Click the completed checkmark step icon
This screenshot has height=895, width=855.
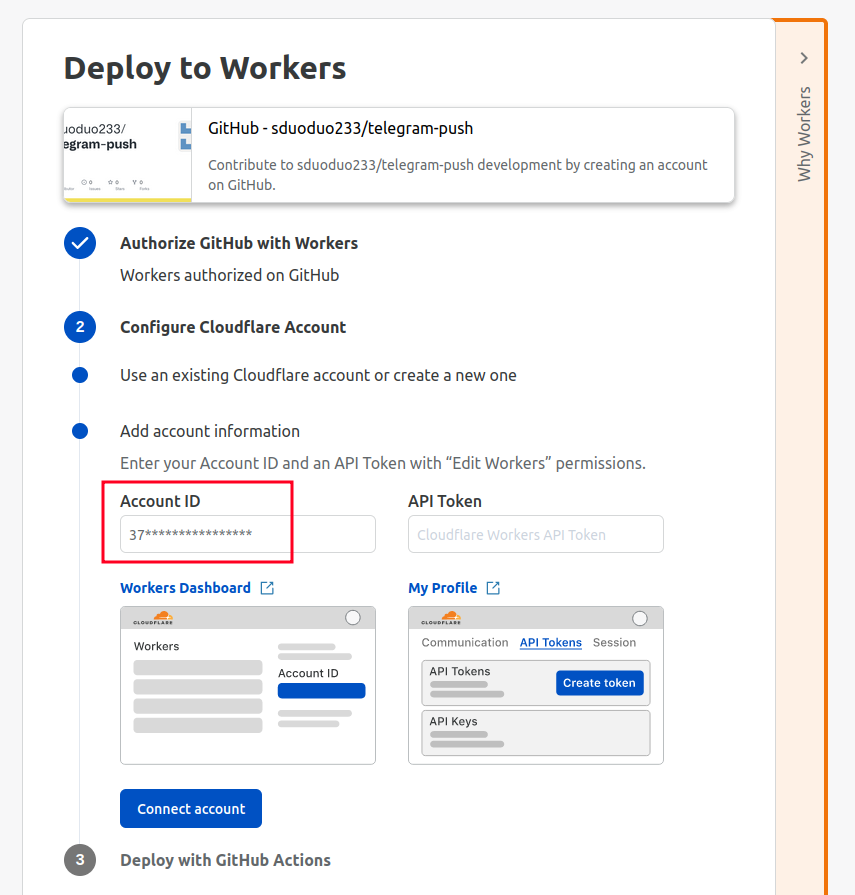[x=80, y=243]
